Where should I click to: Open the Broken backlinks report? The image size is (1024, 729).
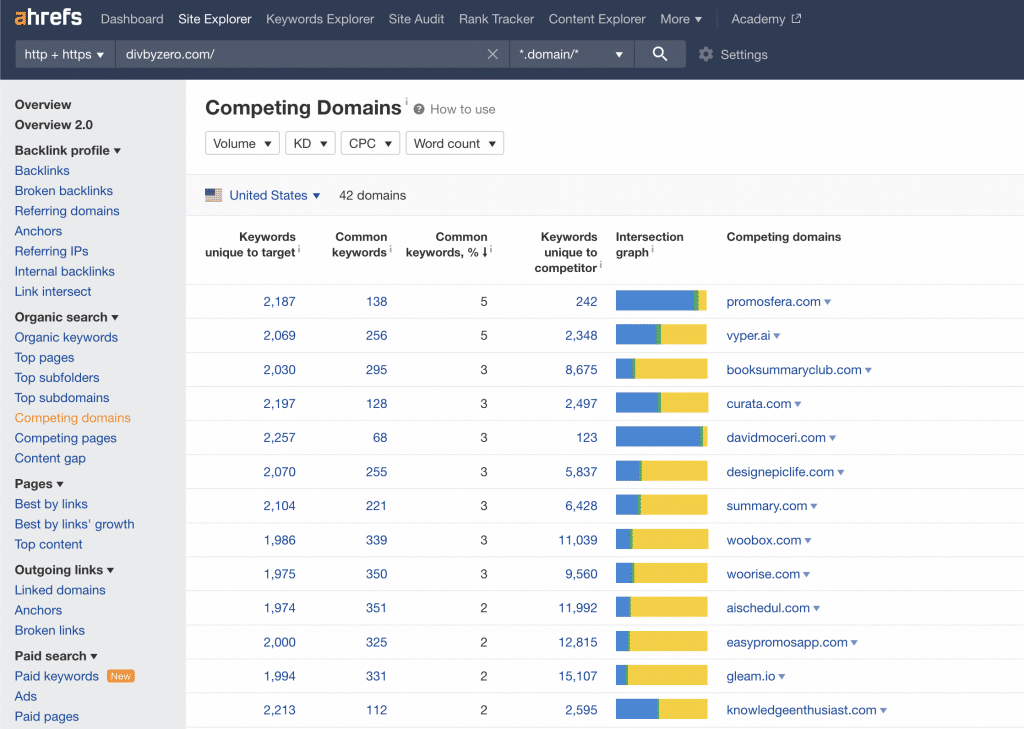[63, 191]
